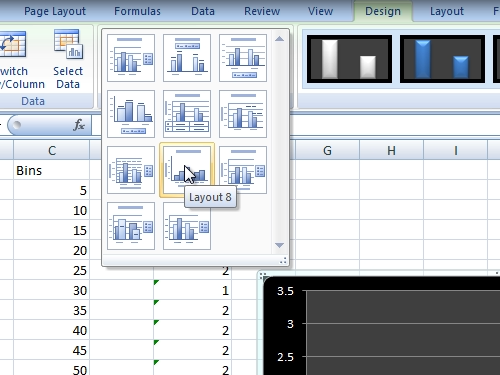Apply chart Layout 9 thumbnail
The height and width of the screenshot is (375, 500).
[x=243, y=170]
